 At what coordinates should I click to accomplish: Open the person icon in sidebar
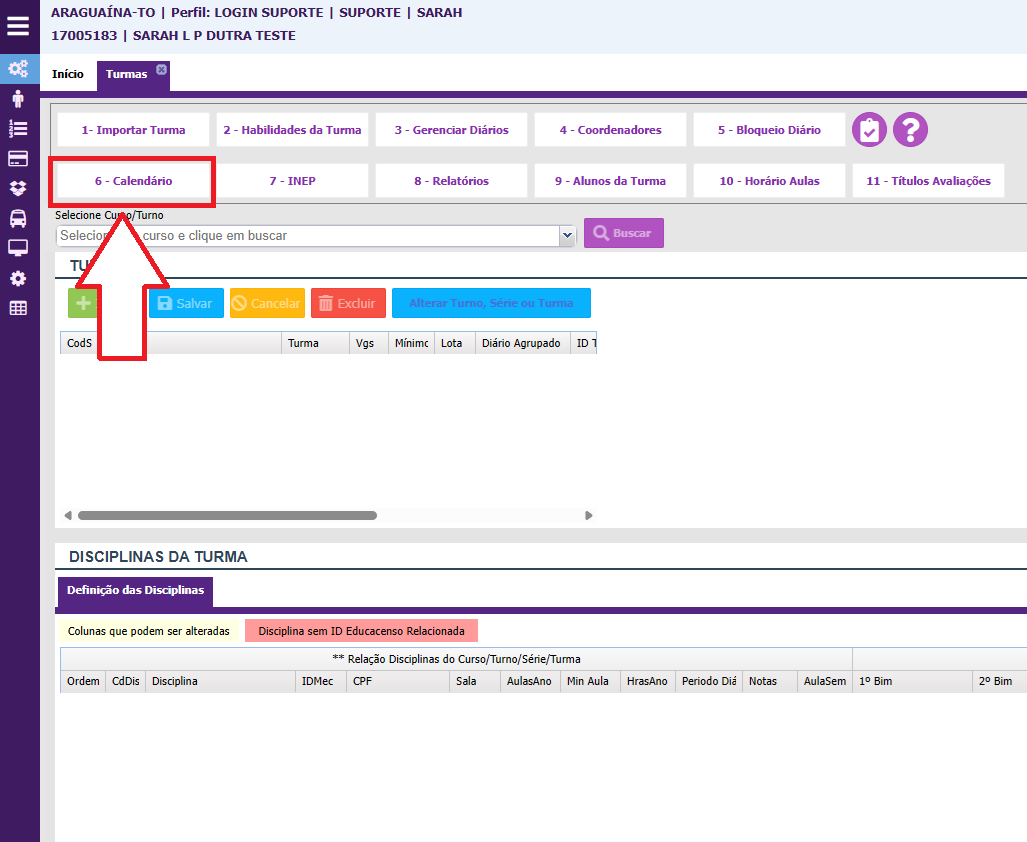pyautogui.click(x=18, y=99)
